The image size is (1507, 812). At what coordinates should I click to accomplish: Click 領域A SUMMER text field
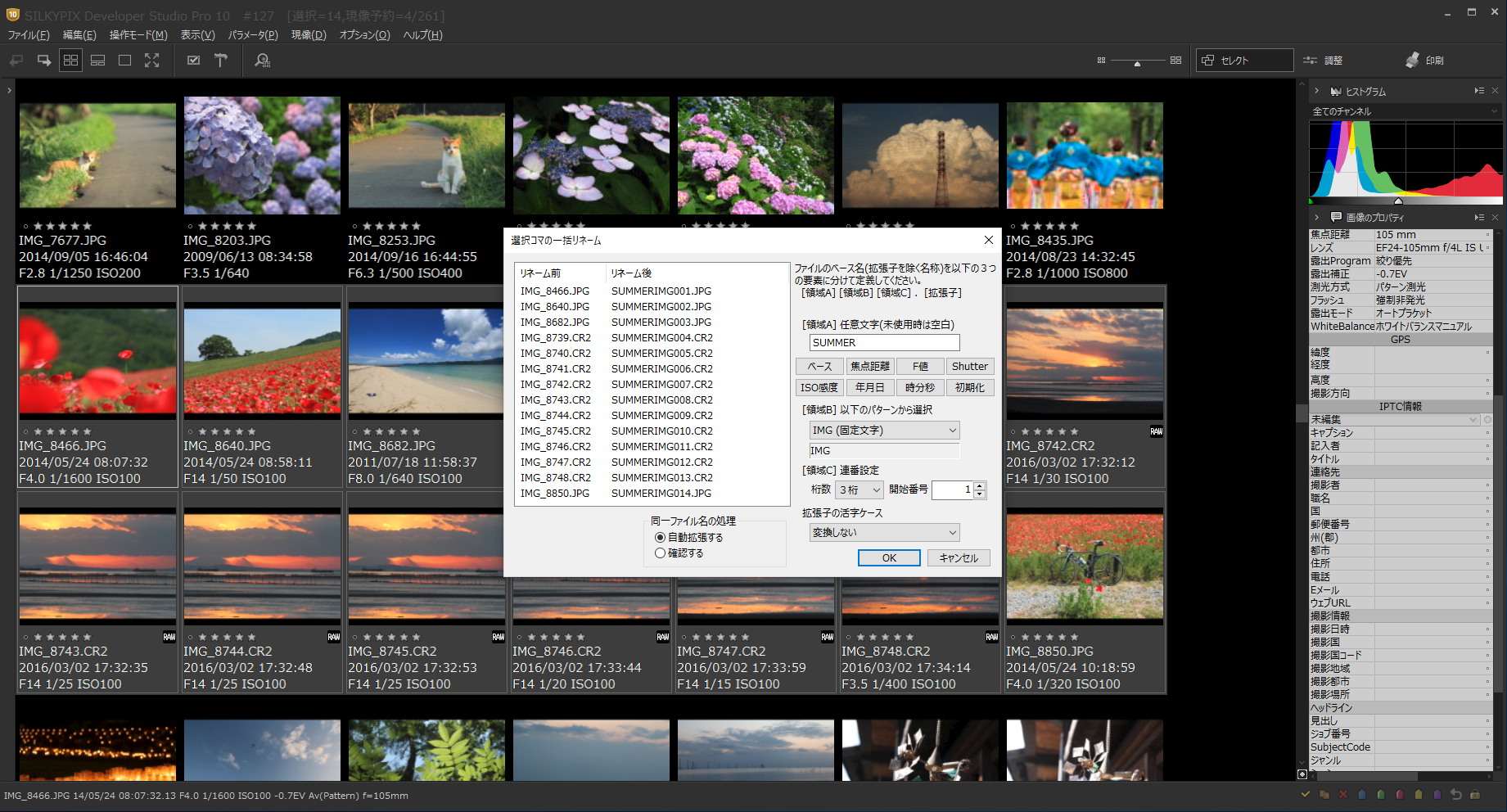point(884,343)
